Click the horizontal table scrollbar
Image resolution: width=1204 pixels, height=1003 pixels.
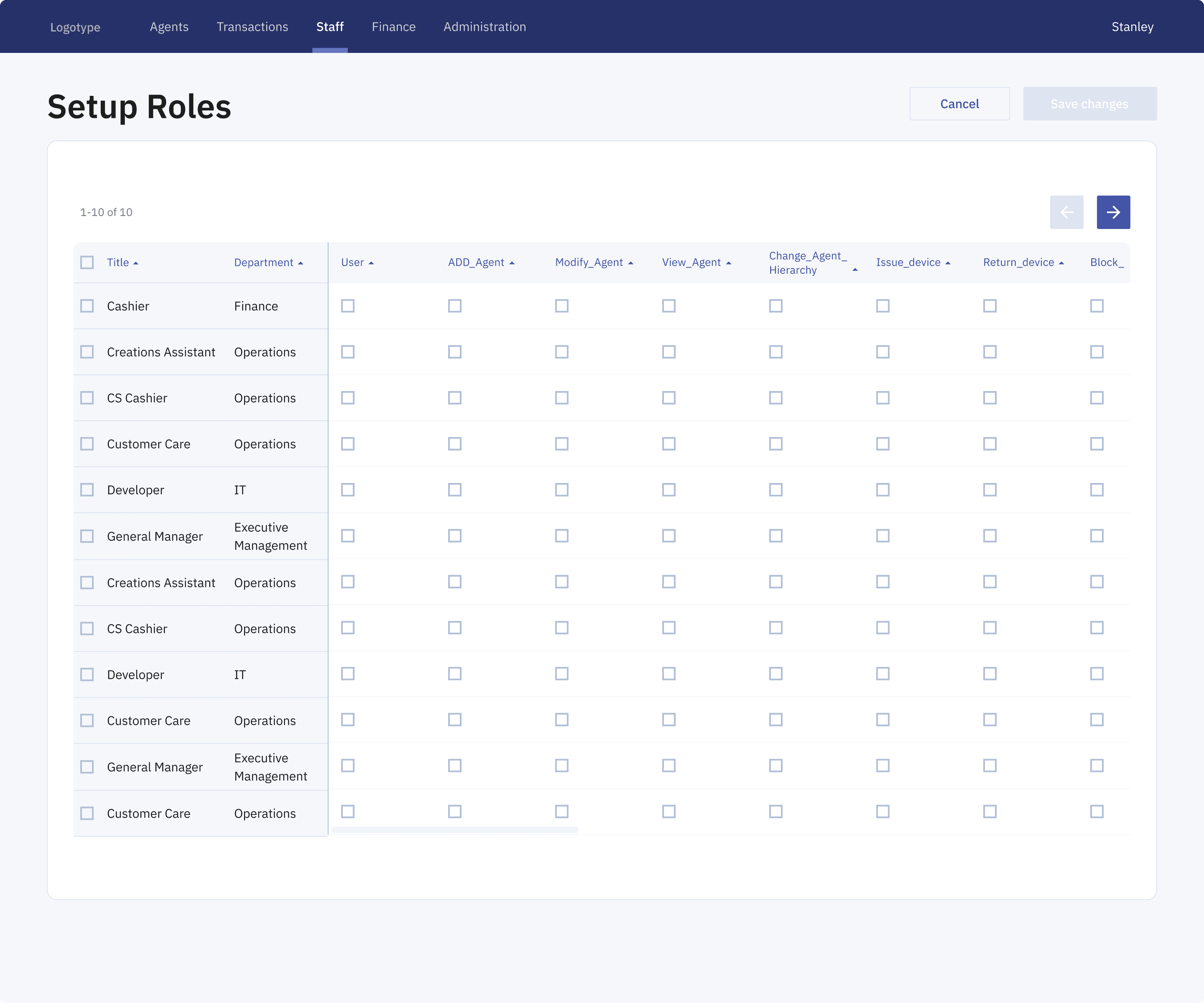(x=455, y=829)
